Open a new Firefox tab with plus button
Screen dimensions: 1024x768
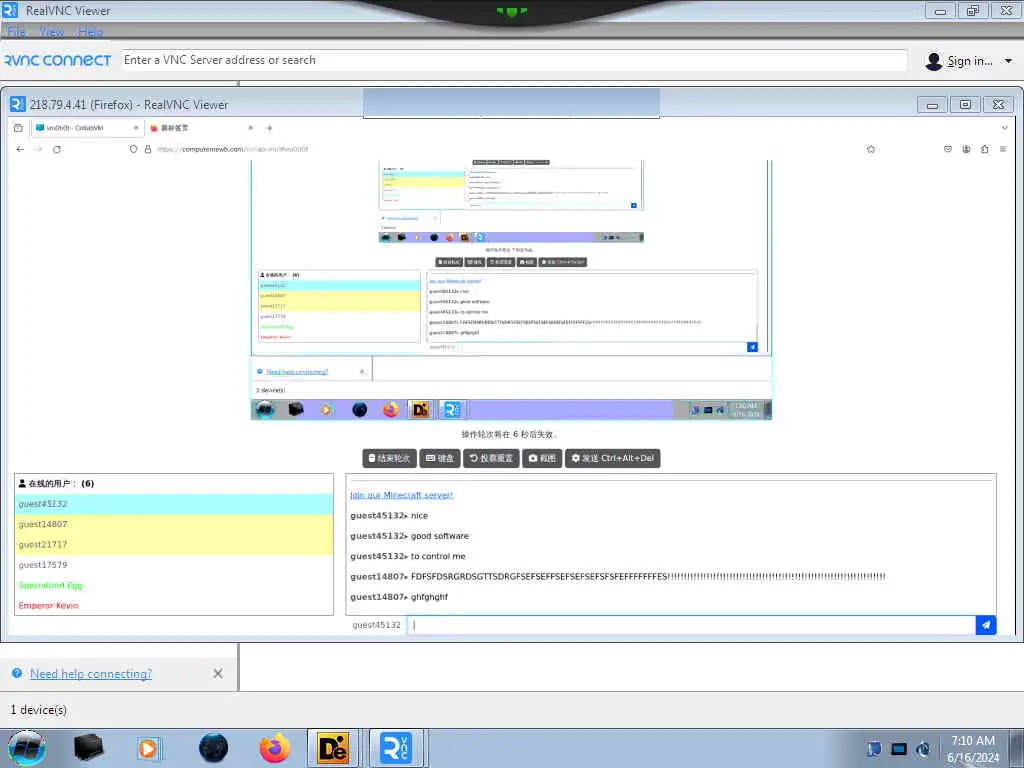coord(269,128)
